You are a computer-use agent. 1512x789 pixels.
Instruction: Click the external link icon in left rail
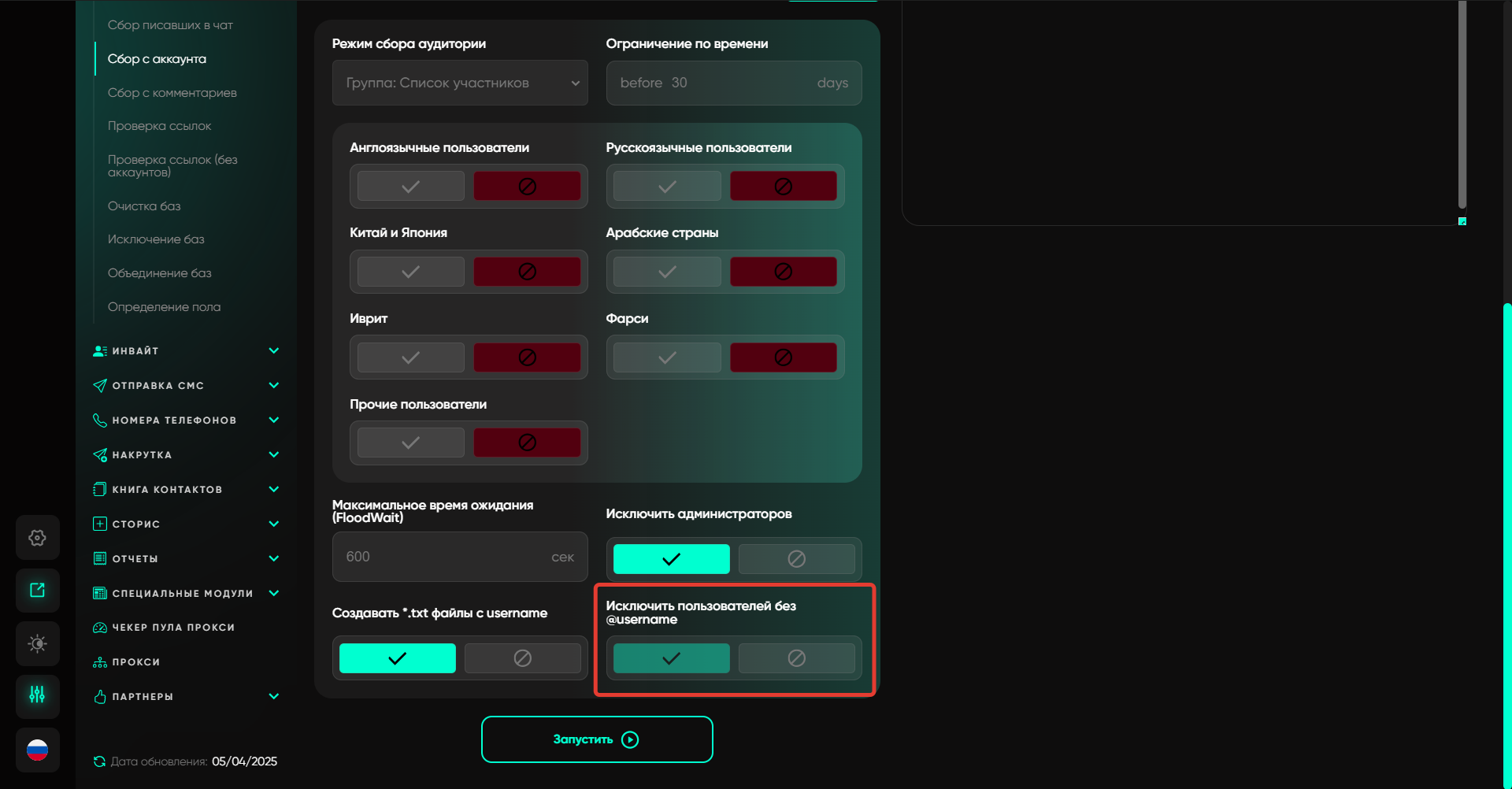pyautogui.click(x=37, y=591)
